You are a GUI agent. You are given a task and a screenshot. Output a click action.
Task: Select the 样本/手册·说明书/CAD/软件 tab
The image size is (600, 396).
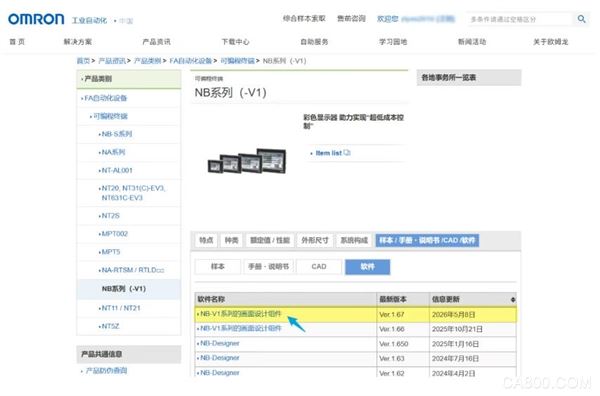427,240
